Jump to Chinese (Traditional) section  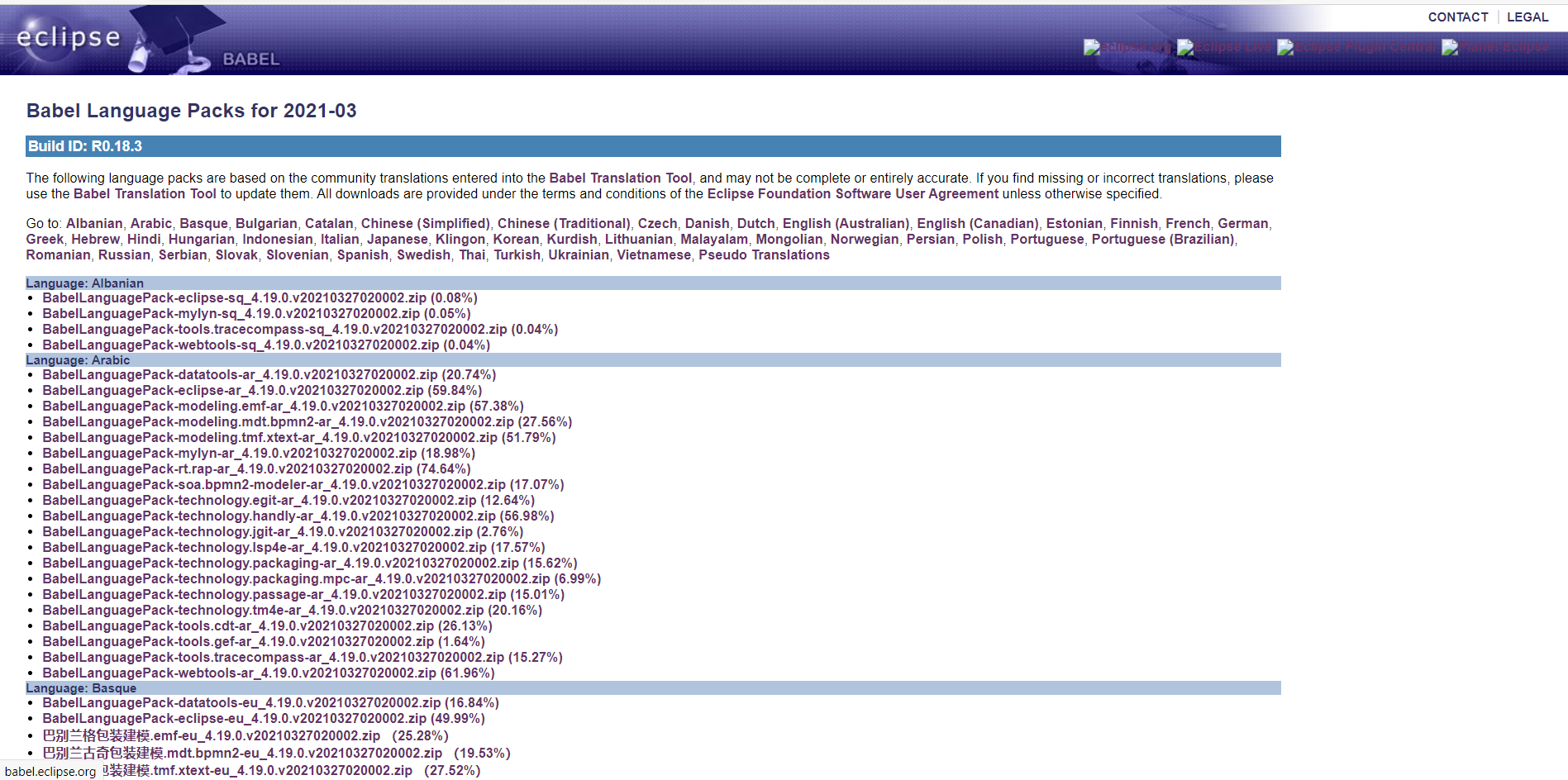tap(564, 224)
